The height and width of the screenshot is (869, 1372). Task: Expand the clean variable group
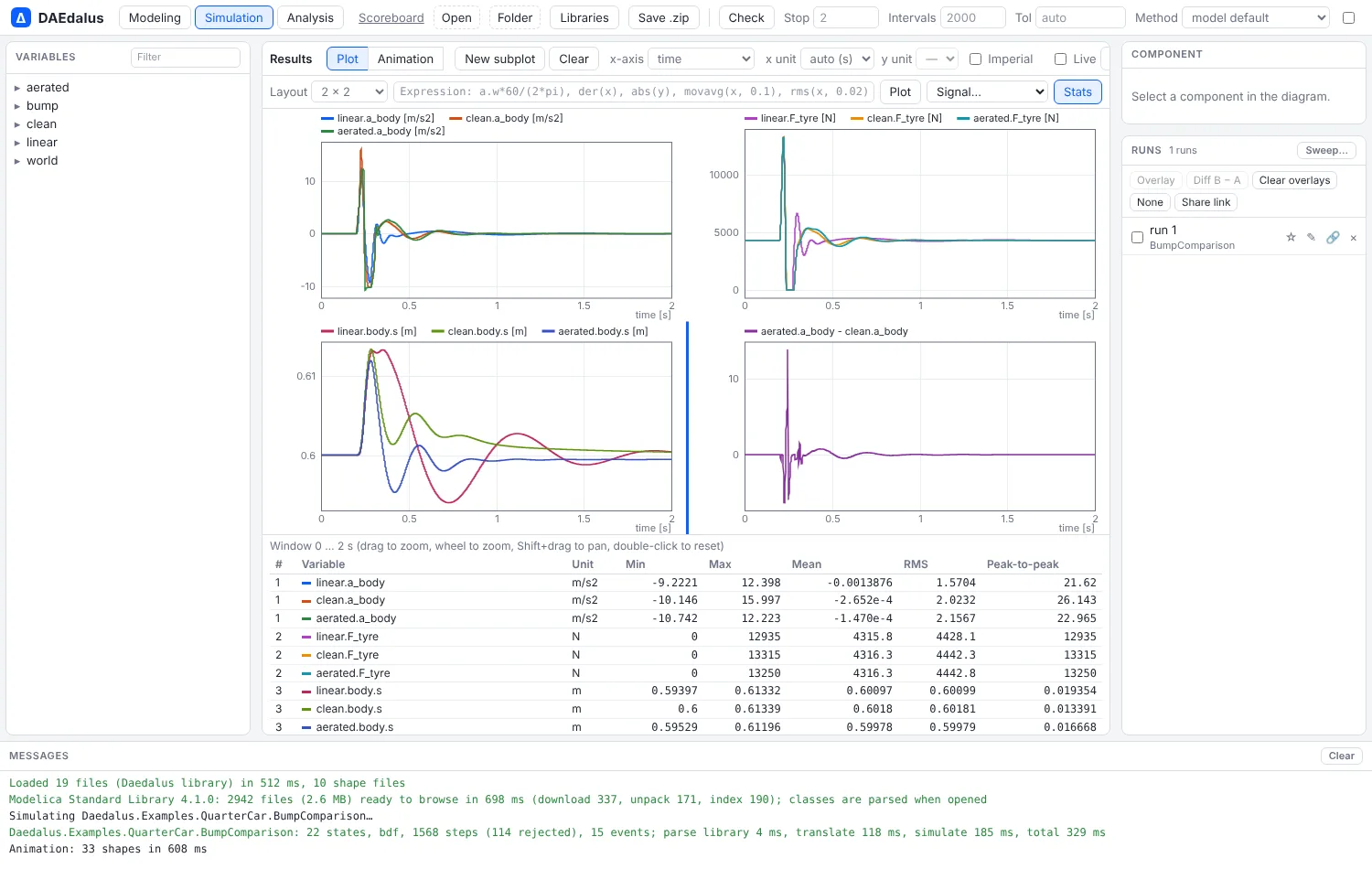coord(16,124)
